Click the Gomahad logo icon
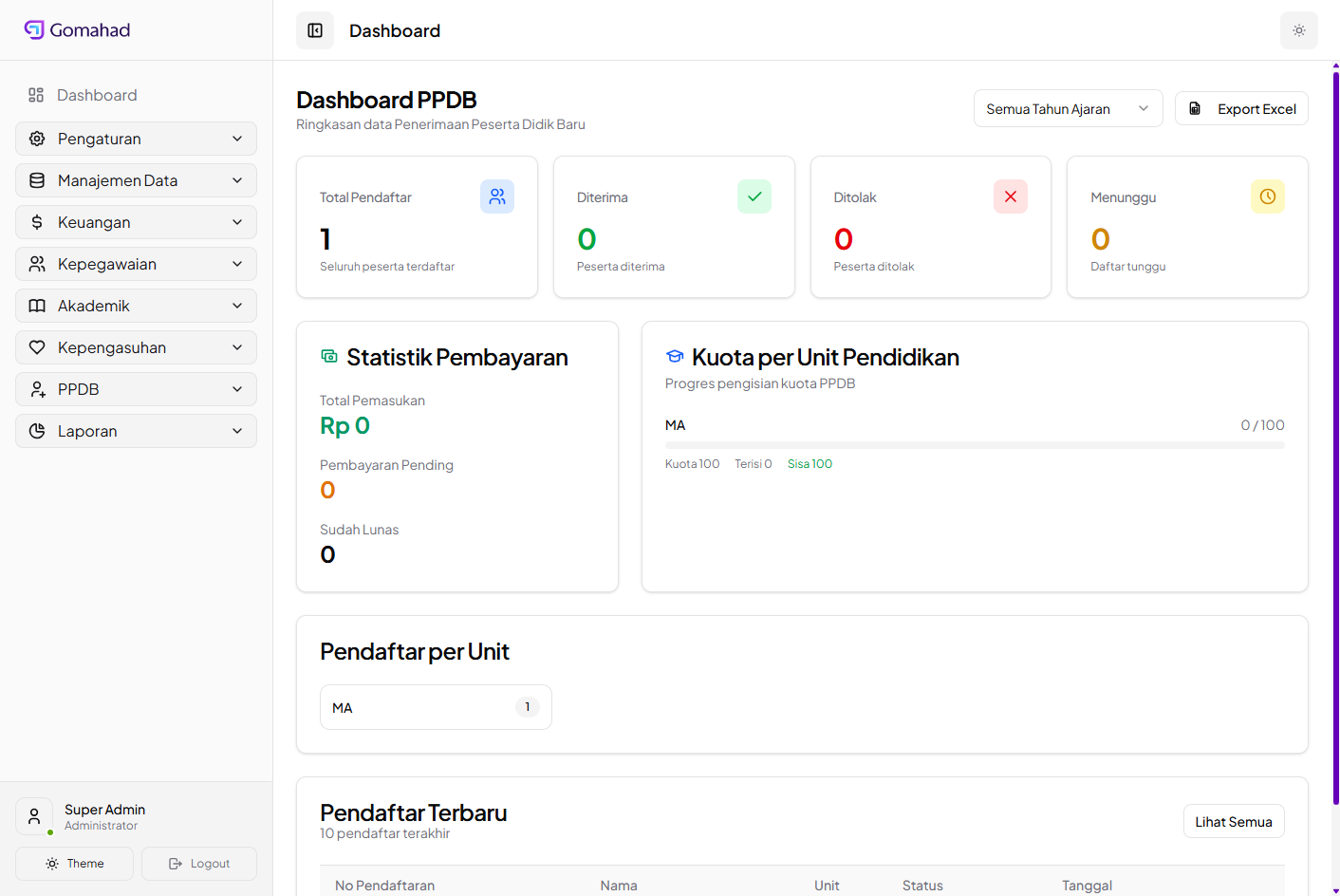Viewport: 1340px width, 896px height. (34, 29)
